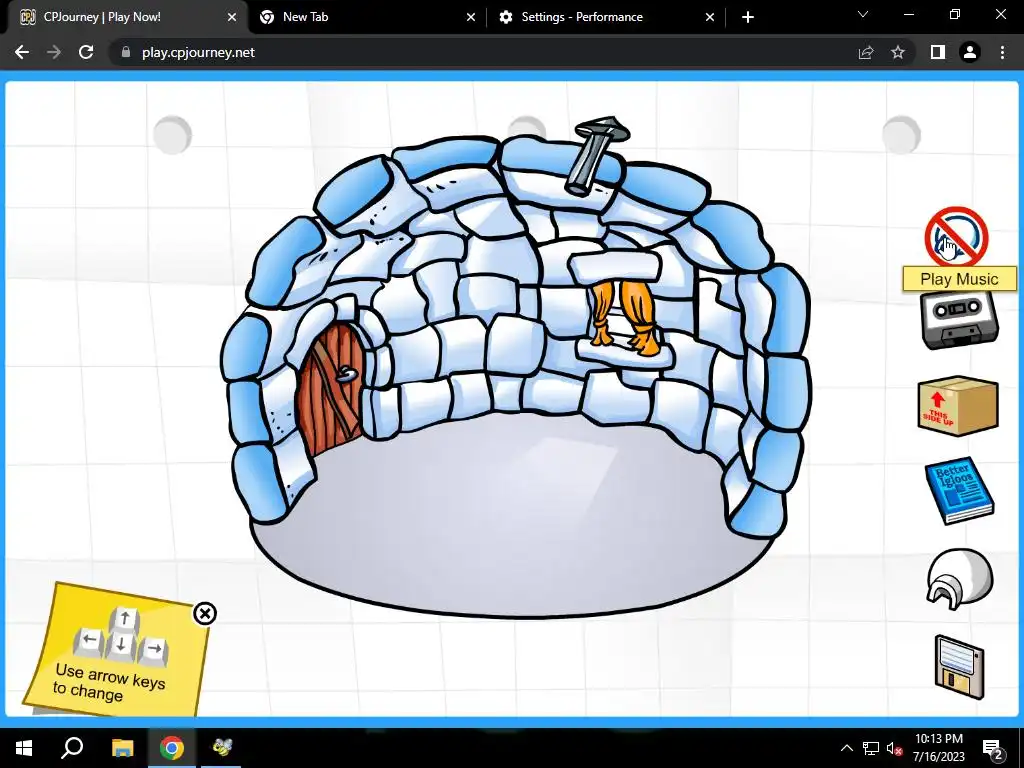The image size is (1024, 768).
Task: Close the CPJourney tab
Action: pyautogui.click(x=231, y=18)
